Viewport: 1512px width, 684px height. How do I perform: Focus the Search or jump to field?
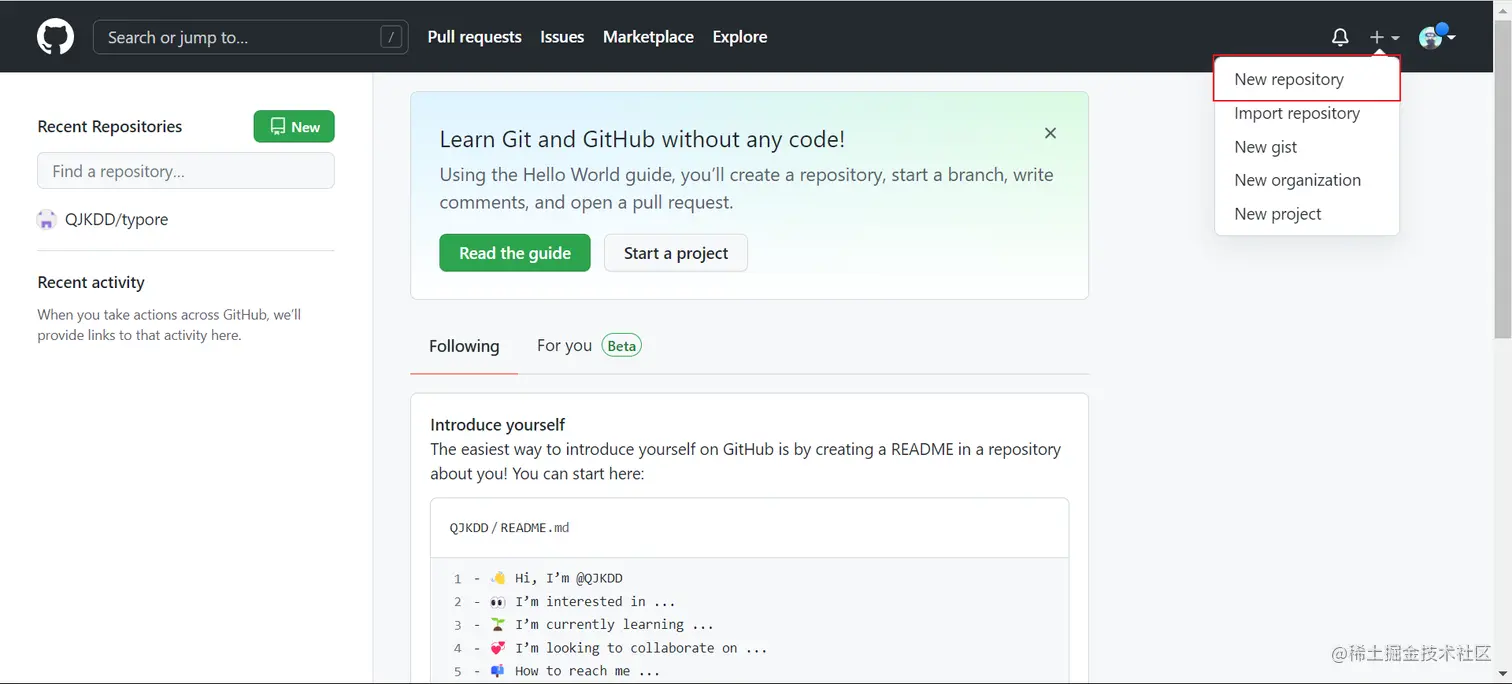pos(250,37)
